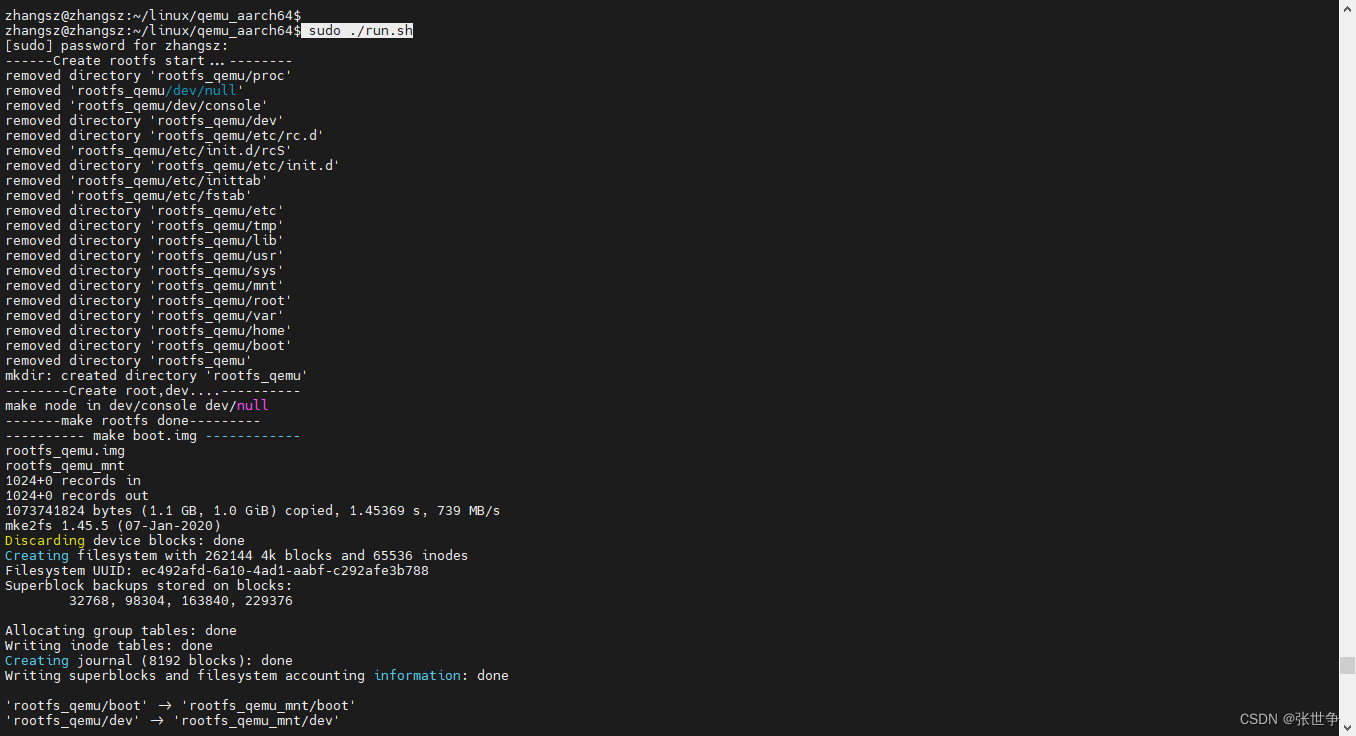Viewport: 1356px width, 736px height.
Task: Click the 'rootfs_qemu/boot' -> 'rootfs_qemu_mnt/boot' line
Action: (x=181, y=706)
